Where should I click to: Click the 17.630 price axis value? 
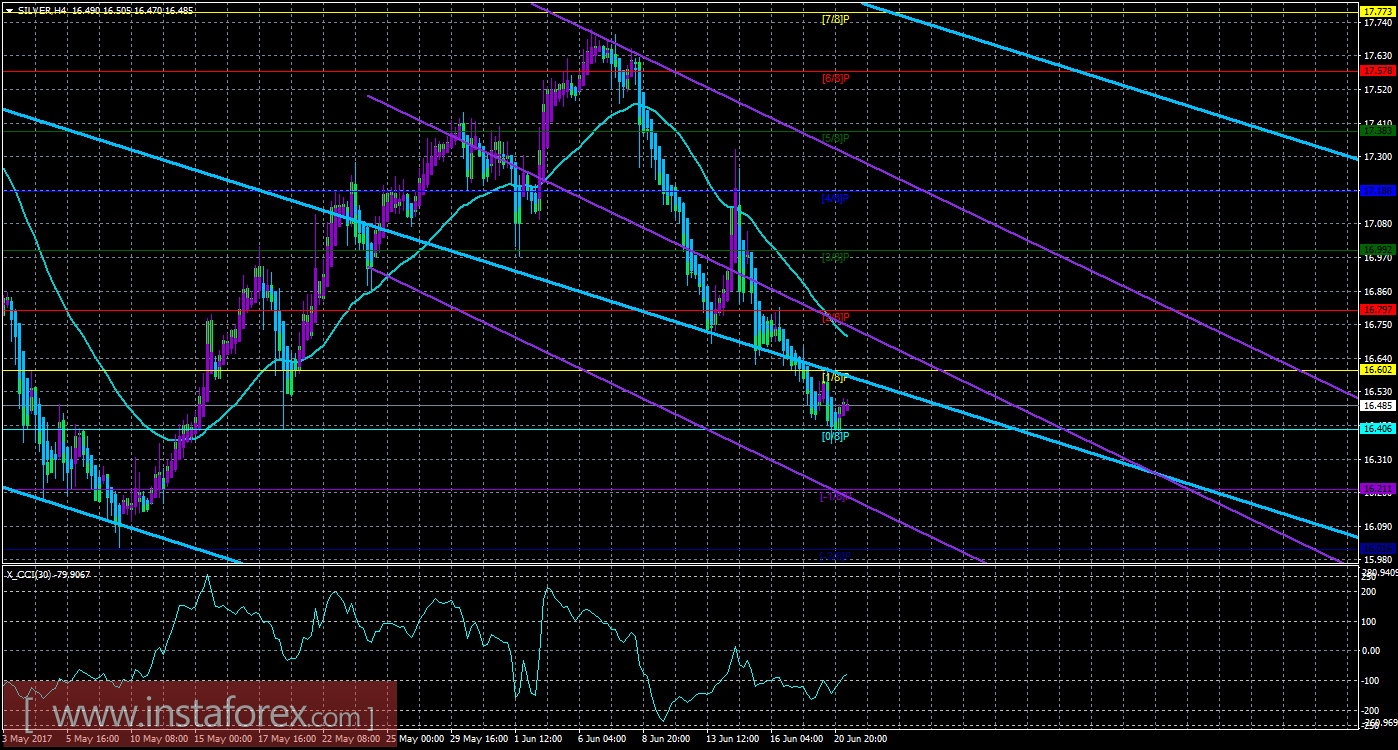pos(1376,55)
